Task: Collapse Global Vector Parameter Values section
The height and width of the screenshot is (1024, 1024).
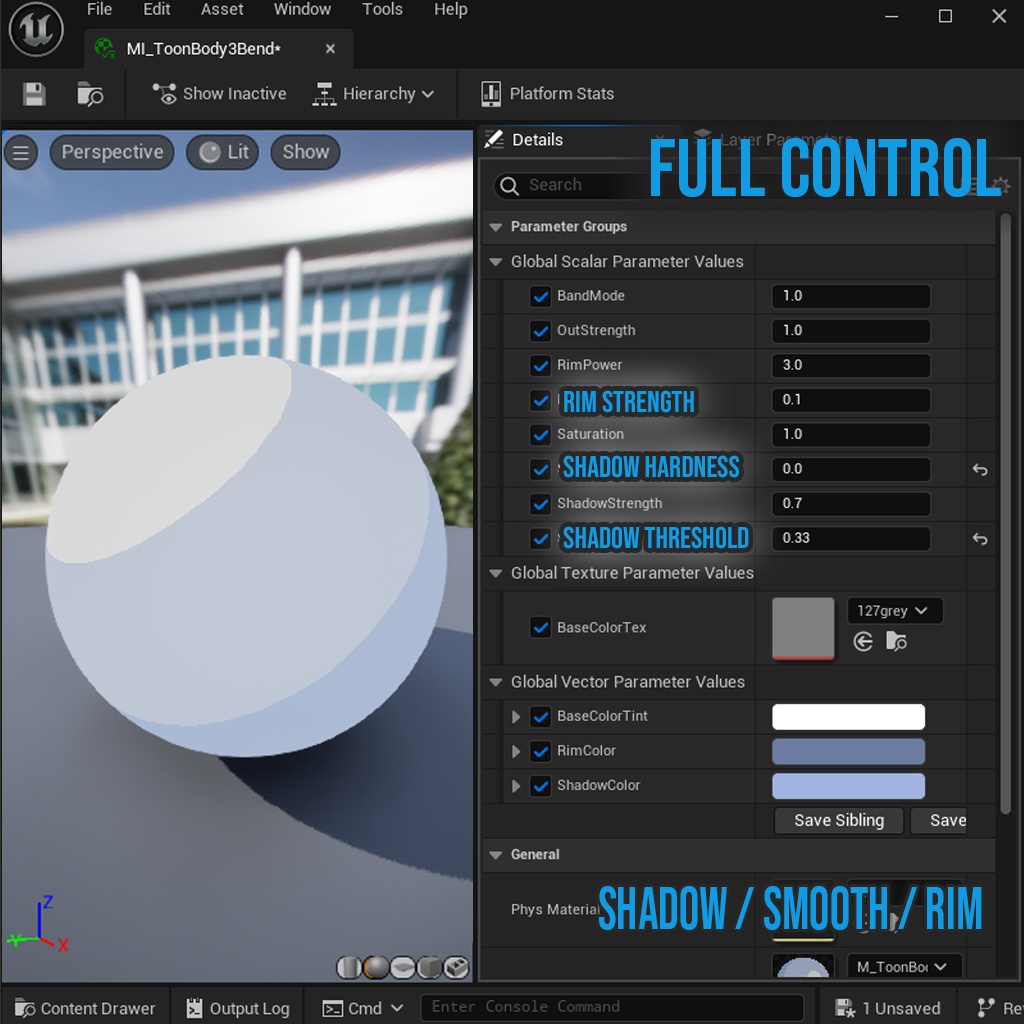Action: click(496, 682)
